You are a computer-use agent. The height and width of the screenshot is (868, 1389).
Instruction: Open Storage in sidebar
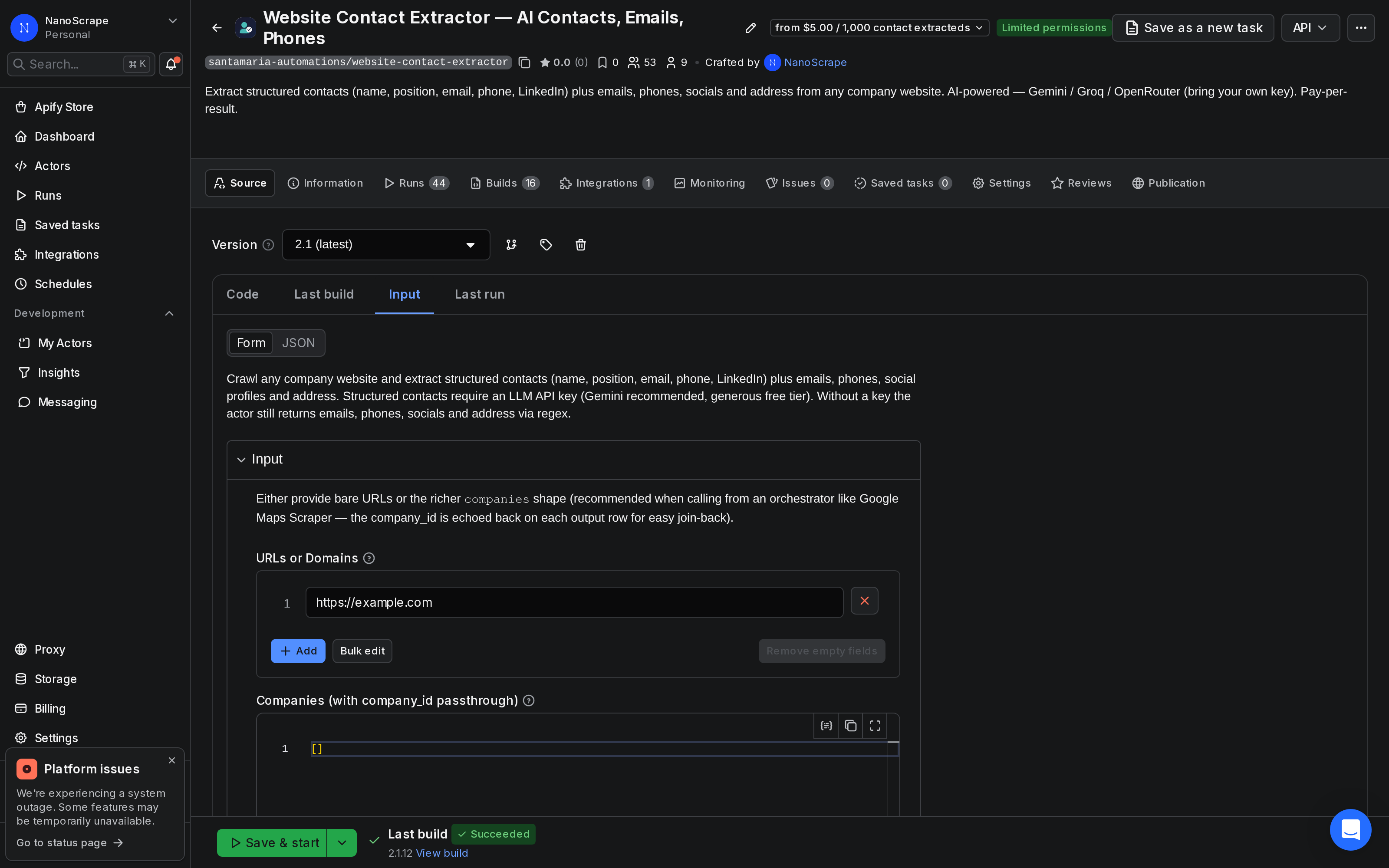point(95,679)
